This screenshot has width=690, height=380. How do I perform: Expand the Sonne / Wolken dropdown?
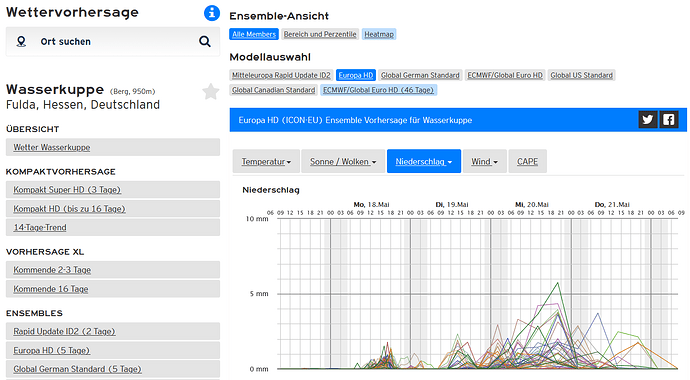[343, 161]
